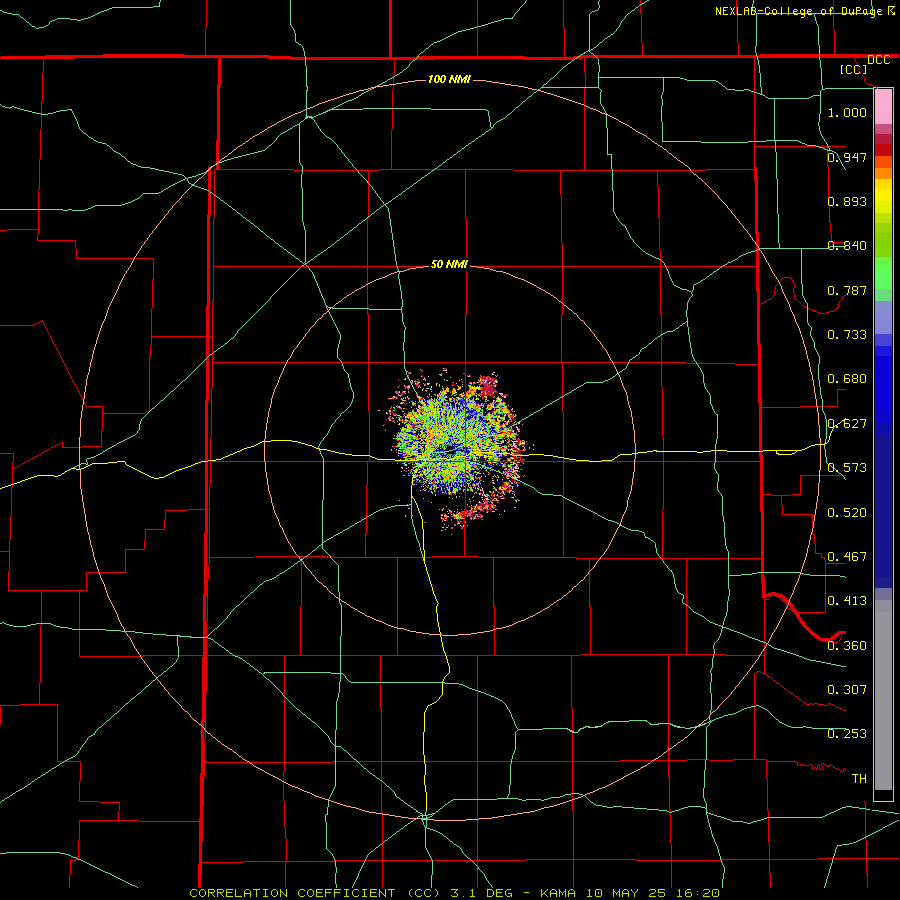Screen dimensions: 900x900
Task: Click the 50 NMI range ring label
Action: coord(449,264)
